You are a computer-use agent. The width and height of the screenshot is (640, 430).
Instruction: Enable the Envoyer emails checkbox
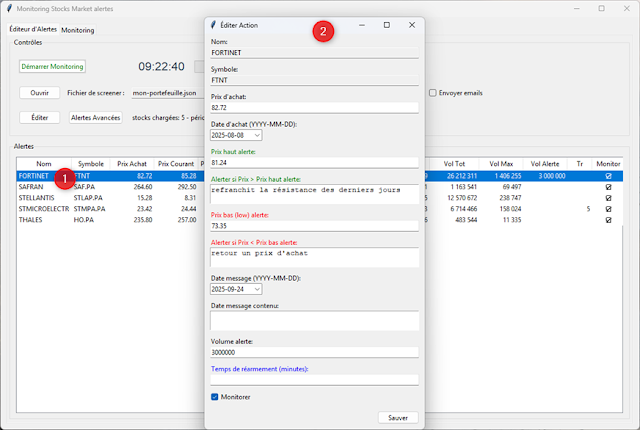(x=432, y=93)
